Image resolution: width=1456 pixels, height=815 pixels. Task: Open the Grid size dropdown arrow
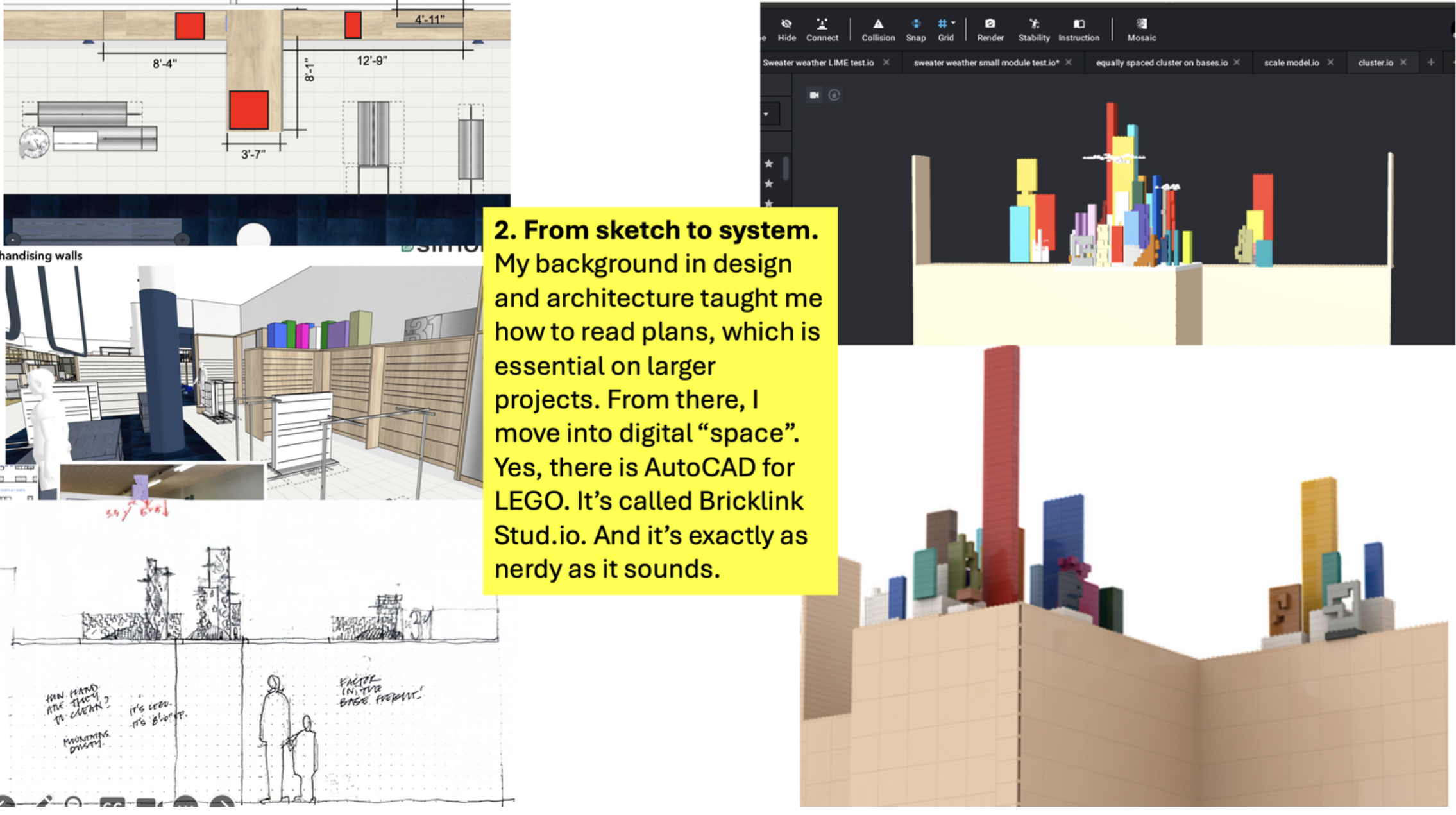(x=954, y=23)
